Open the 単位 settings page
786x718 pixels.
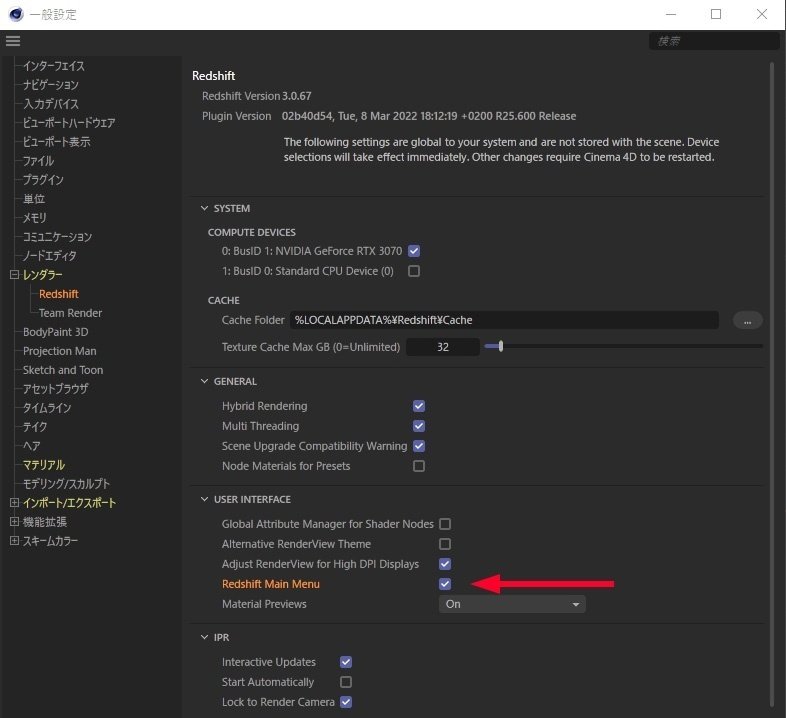click(34, 199)
